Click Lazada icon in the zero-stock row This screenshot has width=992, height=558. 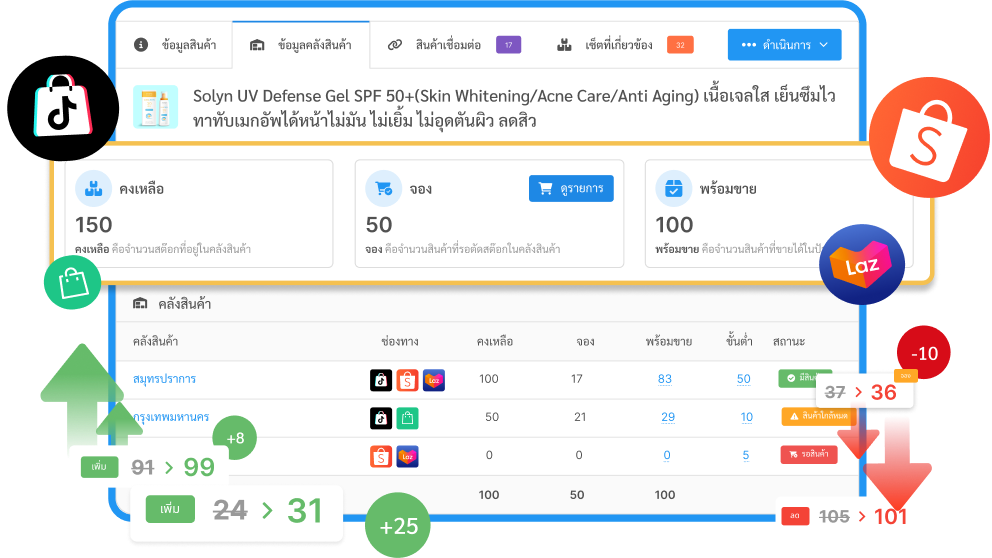(x=407, y=456)
